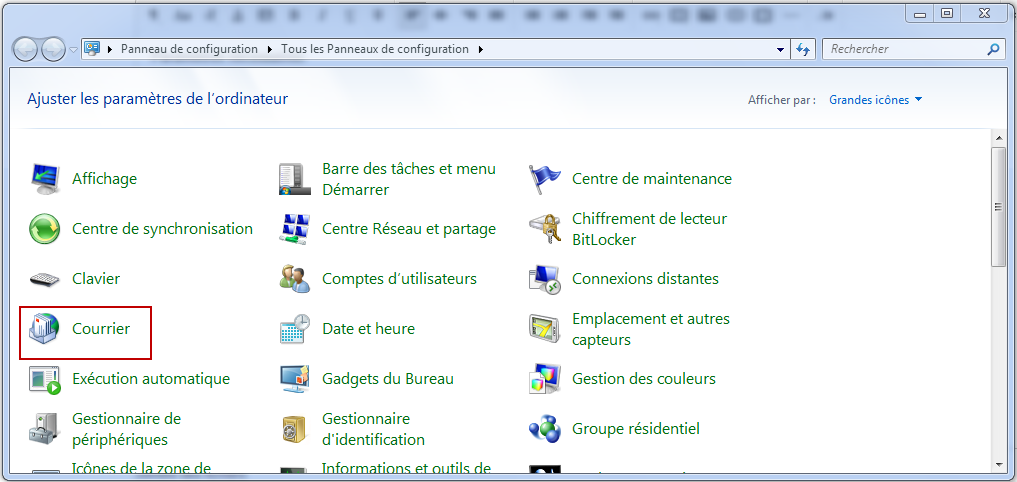Open the Date et heure icon
The height and width of the screenshot is (482, 1017).
click(295, 329)
